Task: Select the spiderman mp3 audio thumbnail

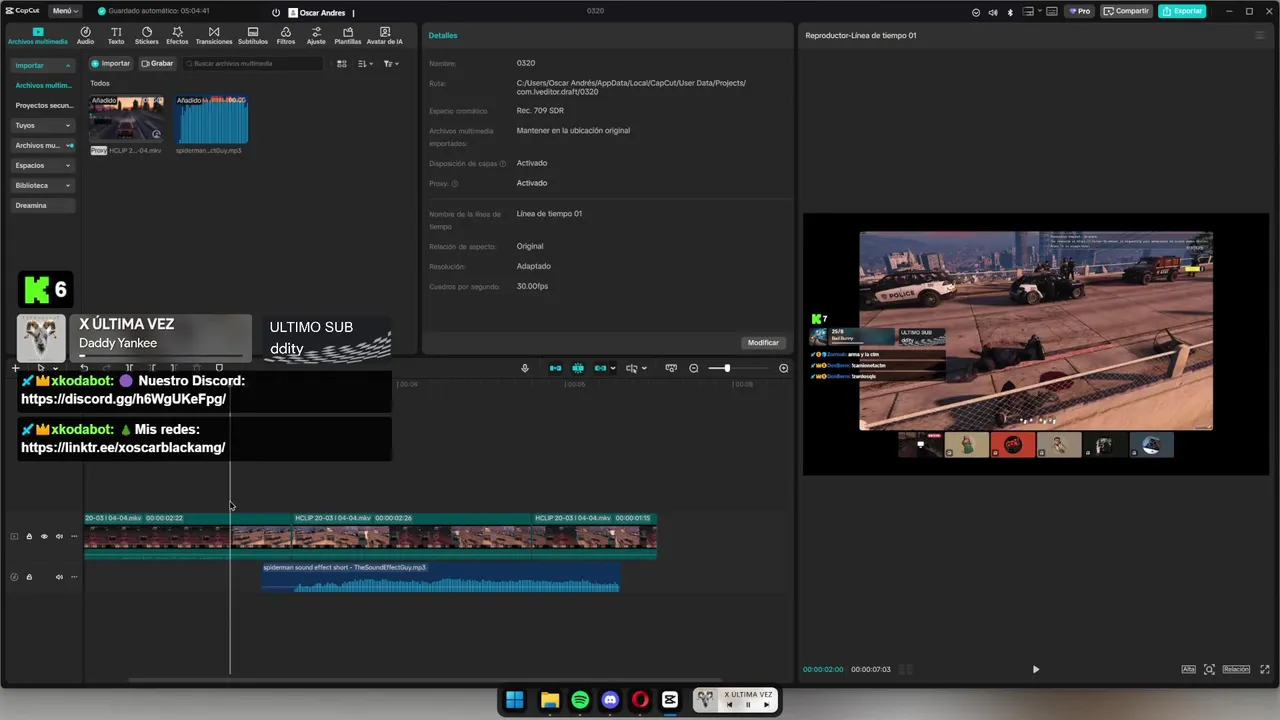Action: [211, 118]
